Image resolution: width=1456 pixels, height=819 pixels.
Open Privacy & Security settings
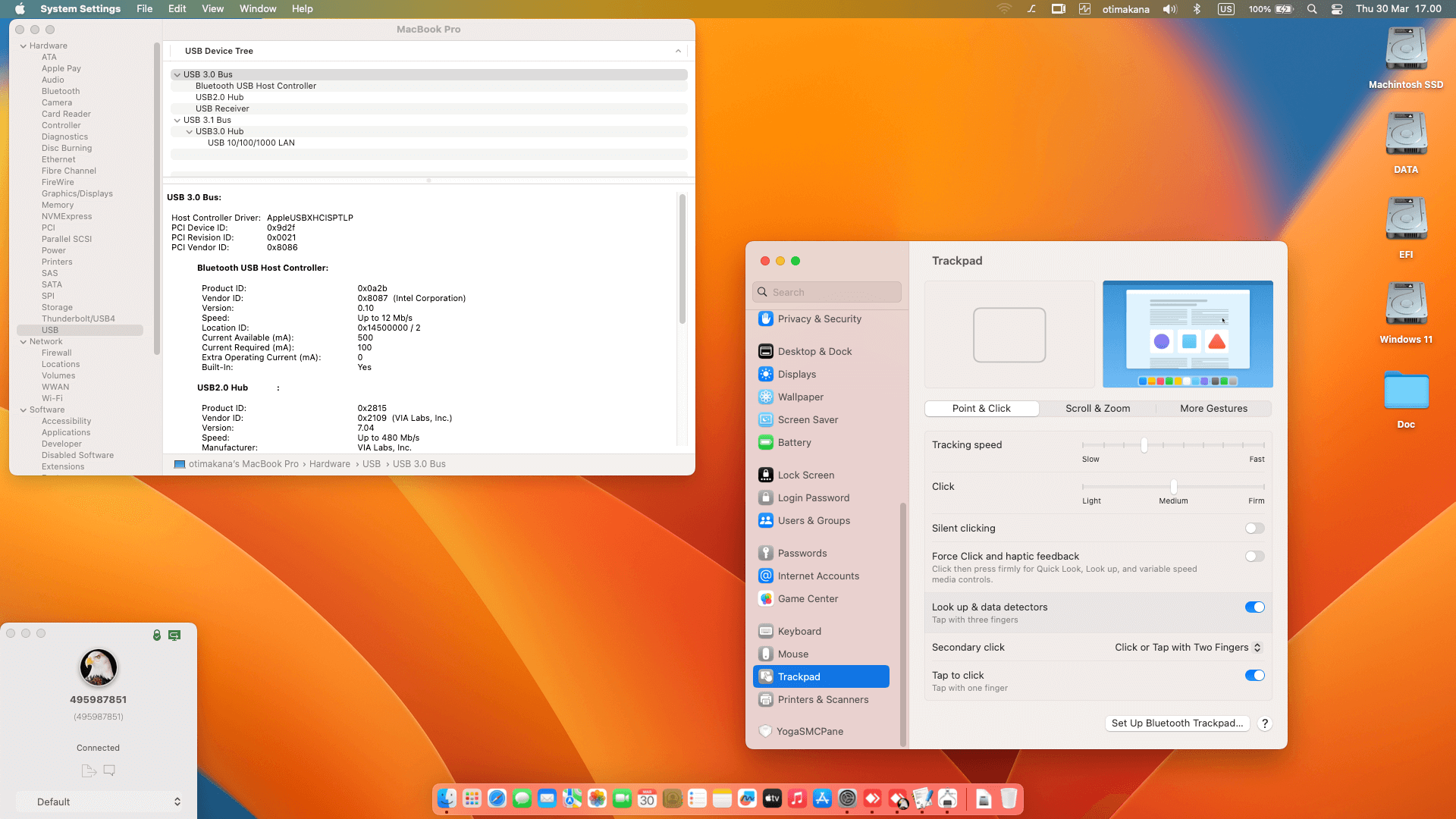click(819, 318)
